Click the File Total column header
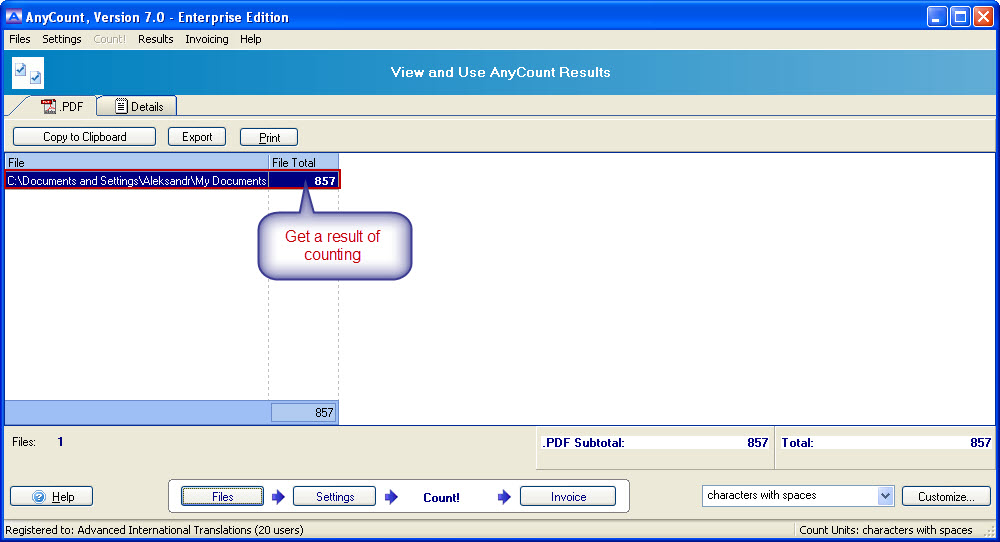 (304, 163)
